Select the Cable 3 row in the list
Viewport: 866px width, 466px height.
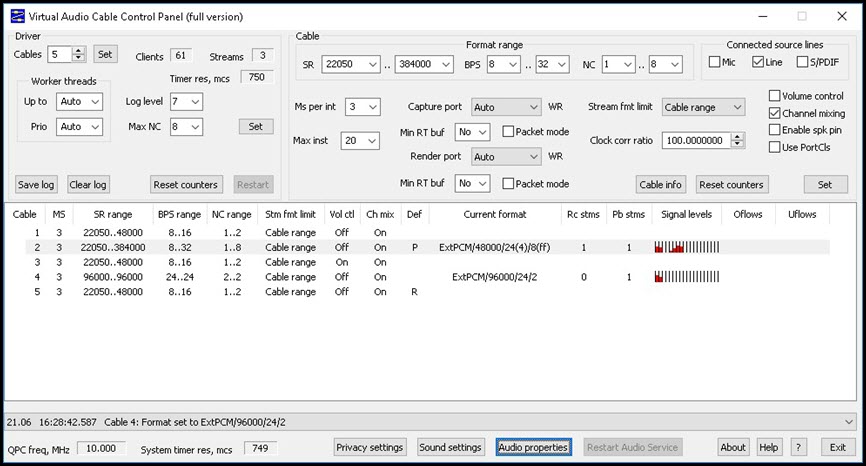(427, 262)
